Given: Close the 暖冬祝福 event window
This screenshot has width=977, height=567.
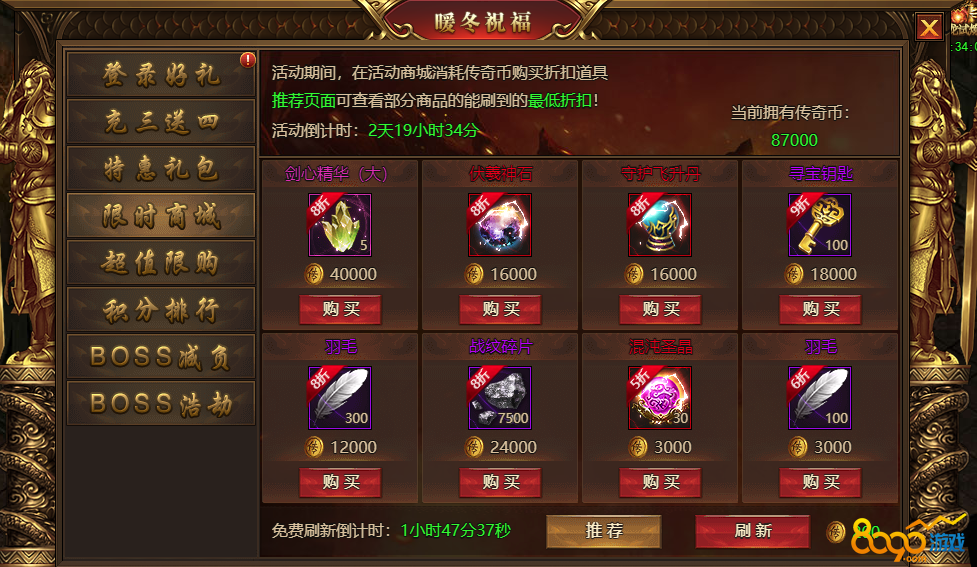Looking at the screenshot, I should coord(929,27).
